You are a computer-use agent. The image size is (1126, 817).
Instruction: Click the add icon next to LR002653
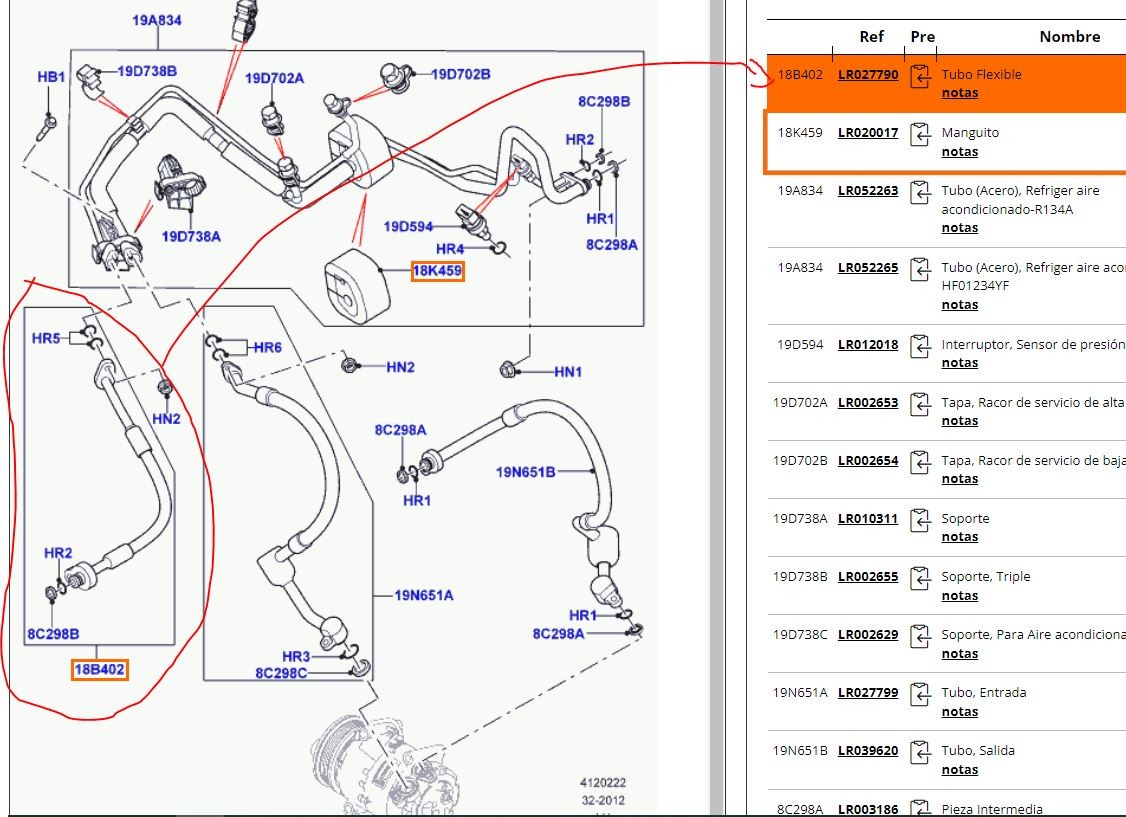click(921, 405)
